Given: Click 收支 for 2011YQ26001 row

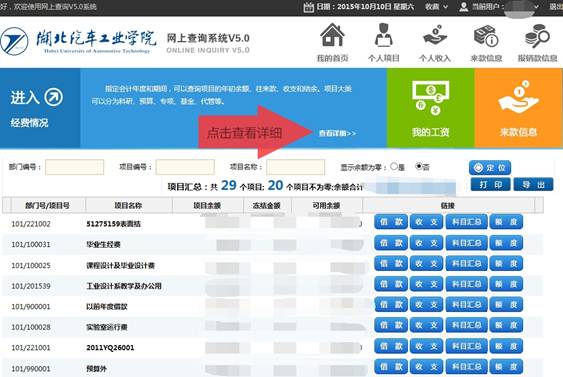Looking at the screenshot, I should (426, 346).
